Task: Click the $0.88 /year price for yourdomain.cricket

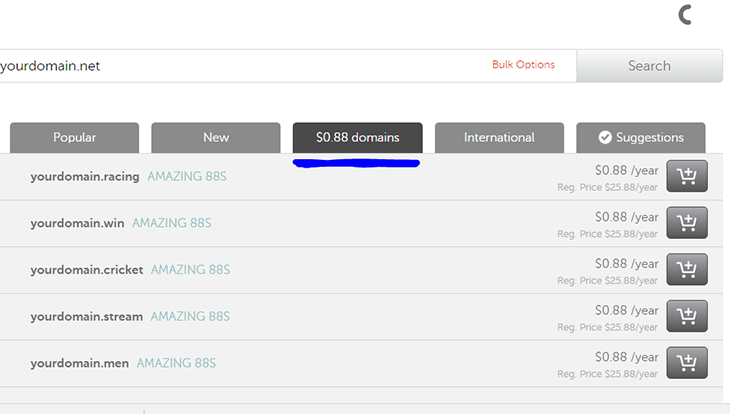Action: coord(627,264)
